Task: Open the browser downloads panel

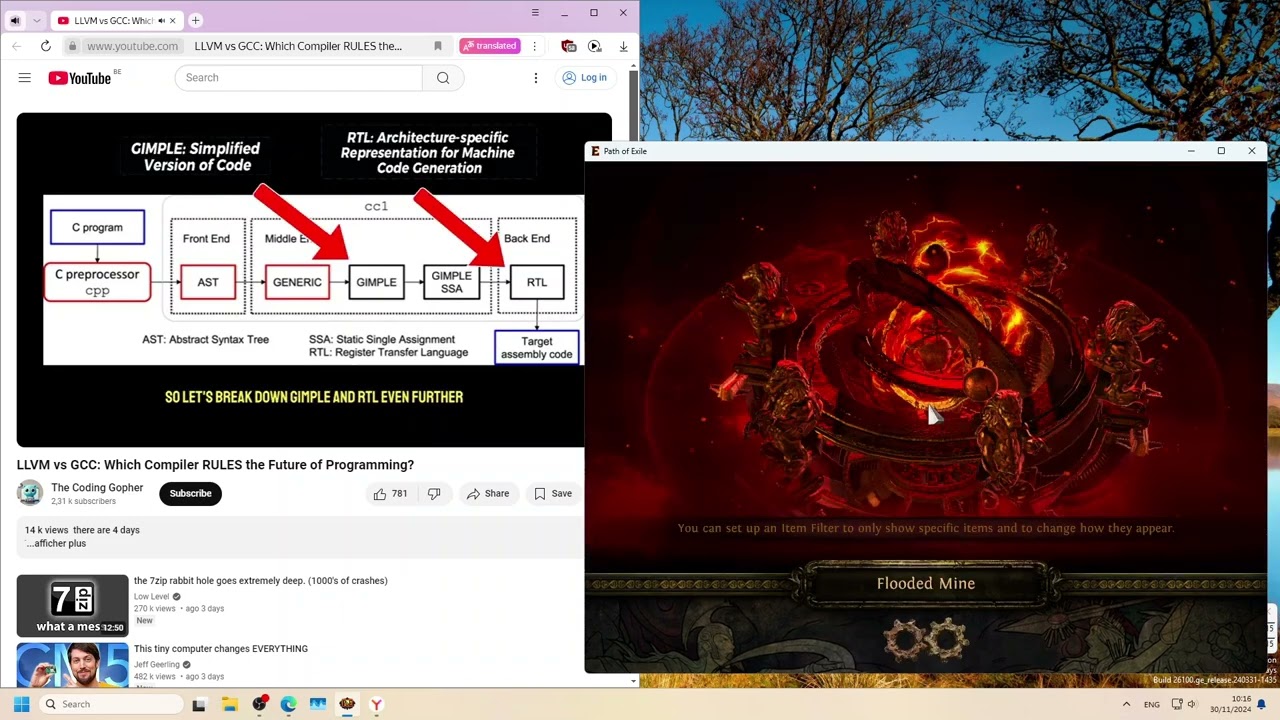Action: pos(623,46)
